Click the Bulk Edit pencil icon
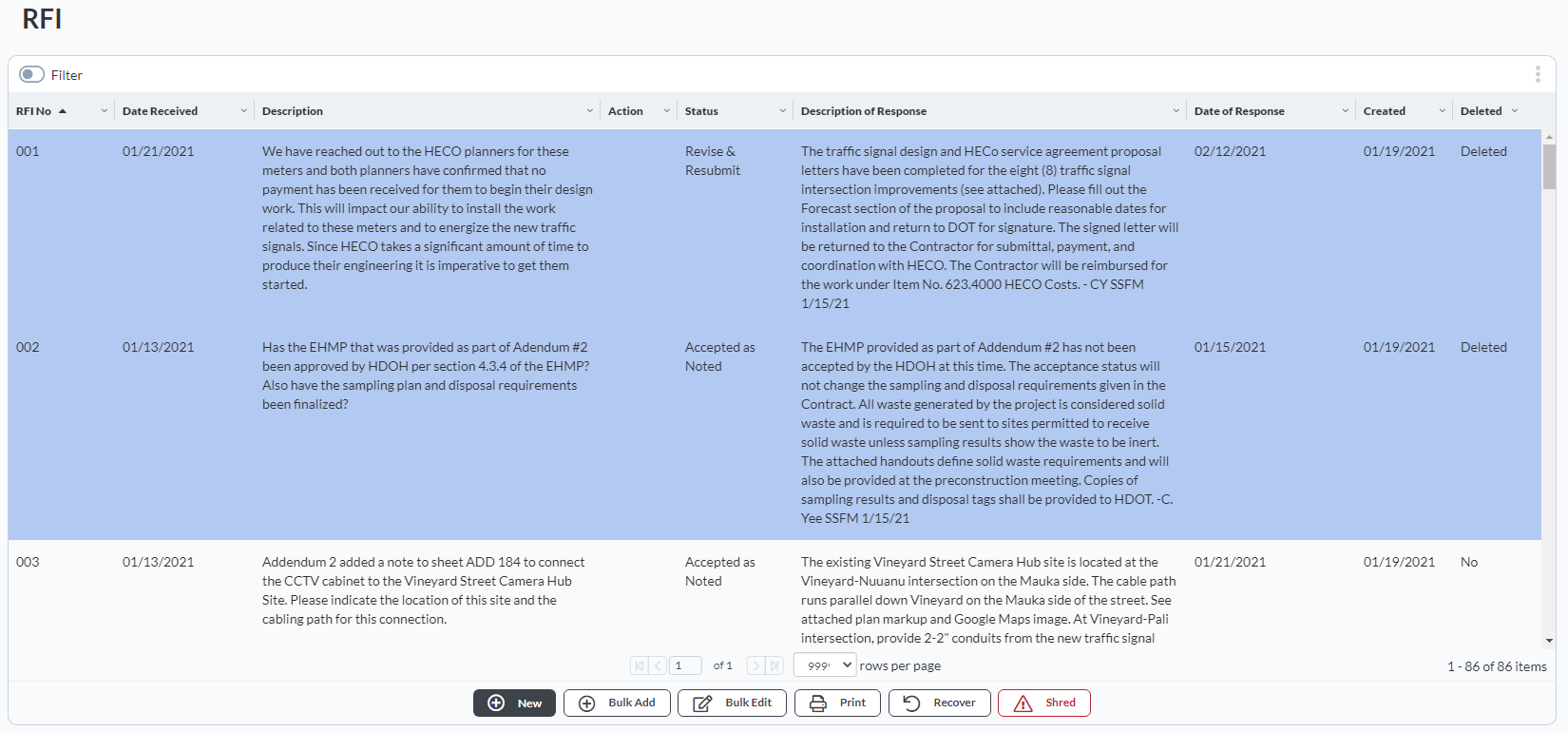Viewport: 1568px width, 732px height. (702, 703)
